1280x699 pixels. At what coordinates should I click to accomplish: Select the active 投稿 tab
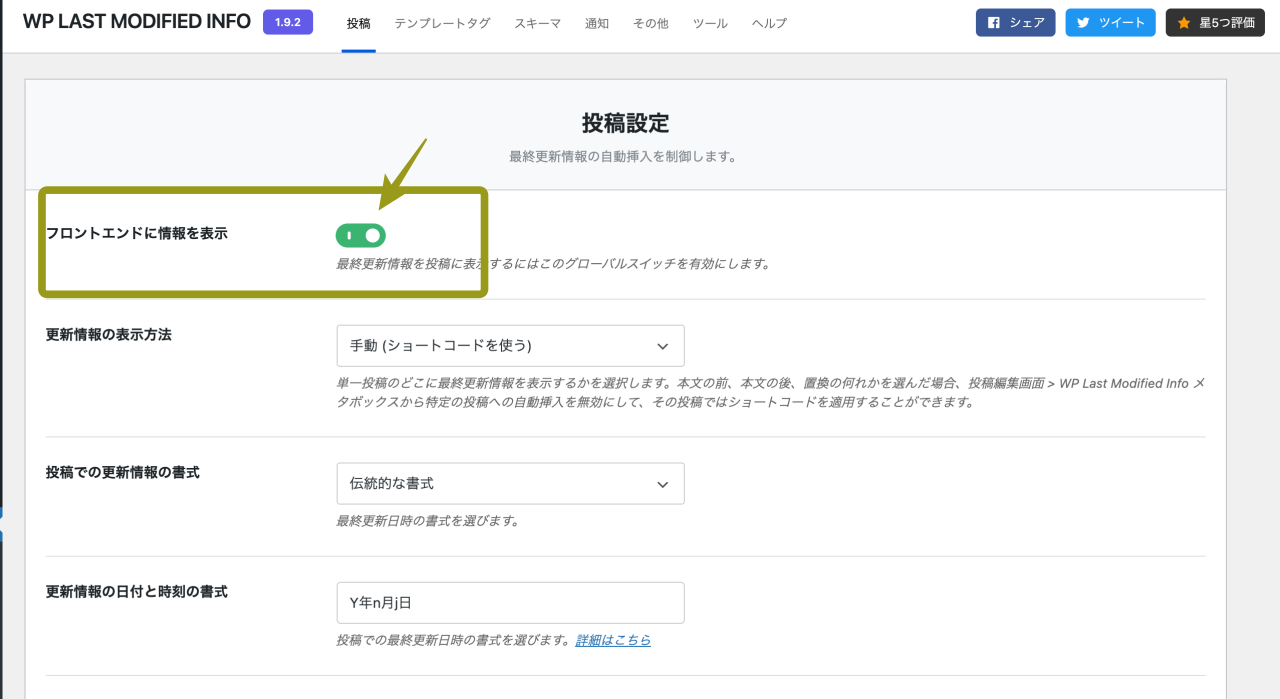tap(358, 23)
